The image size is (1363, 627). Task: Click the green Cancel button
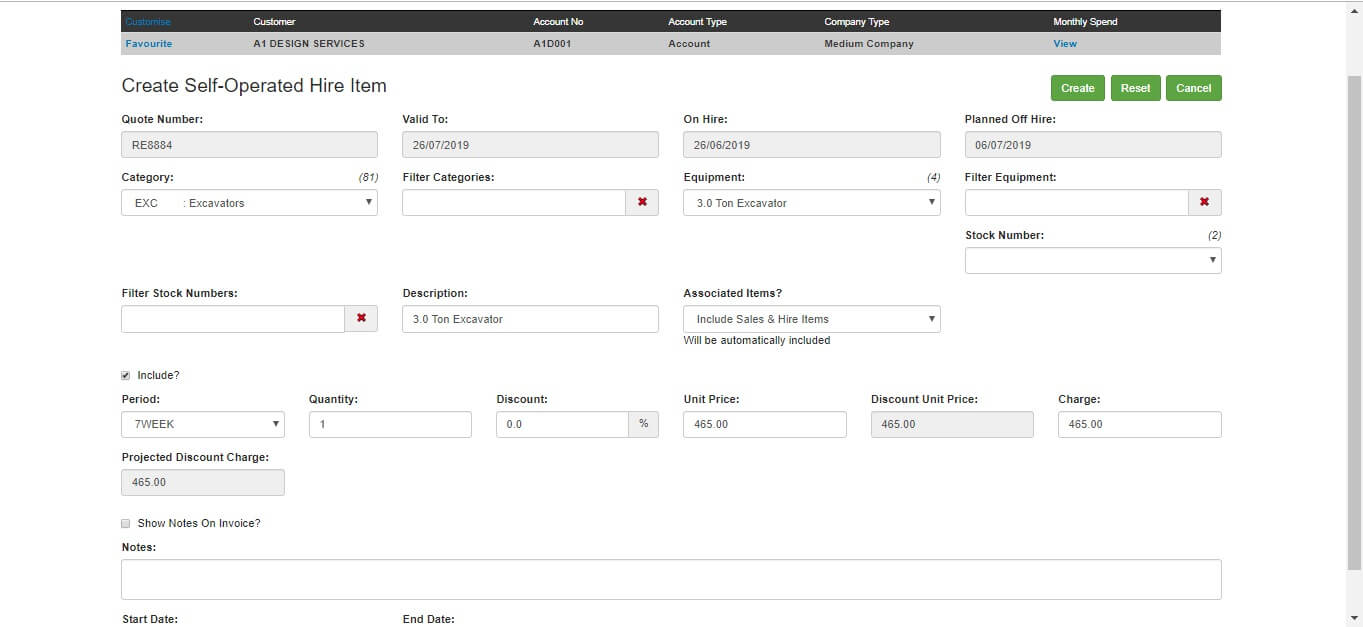pos(1194,88)
